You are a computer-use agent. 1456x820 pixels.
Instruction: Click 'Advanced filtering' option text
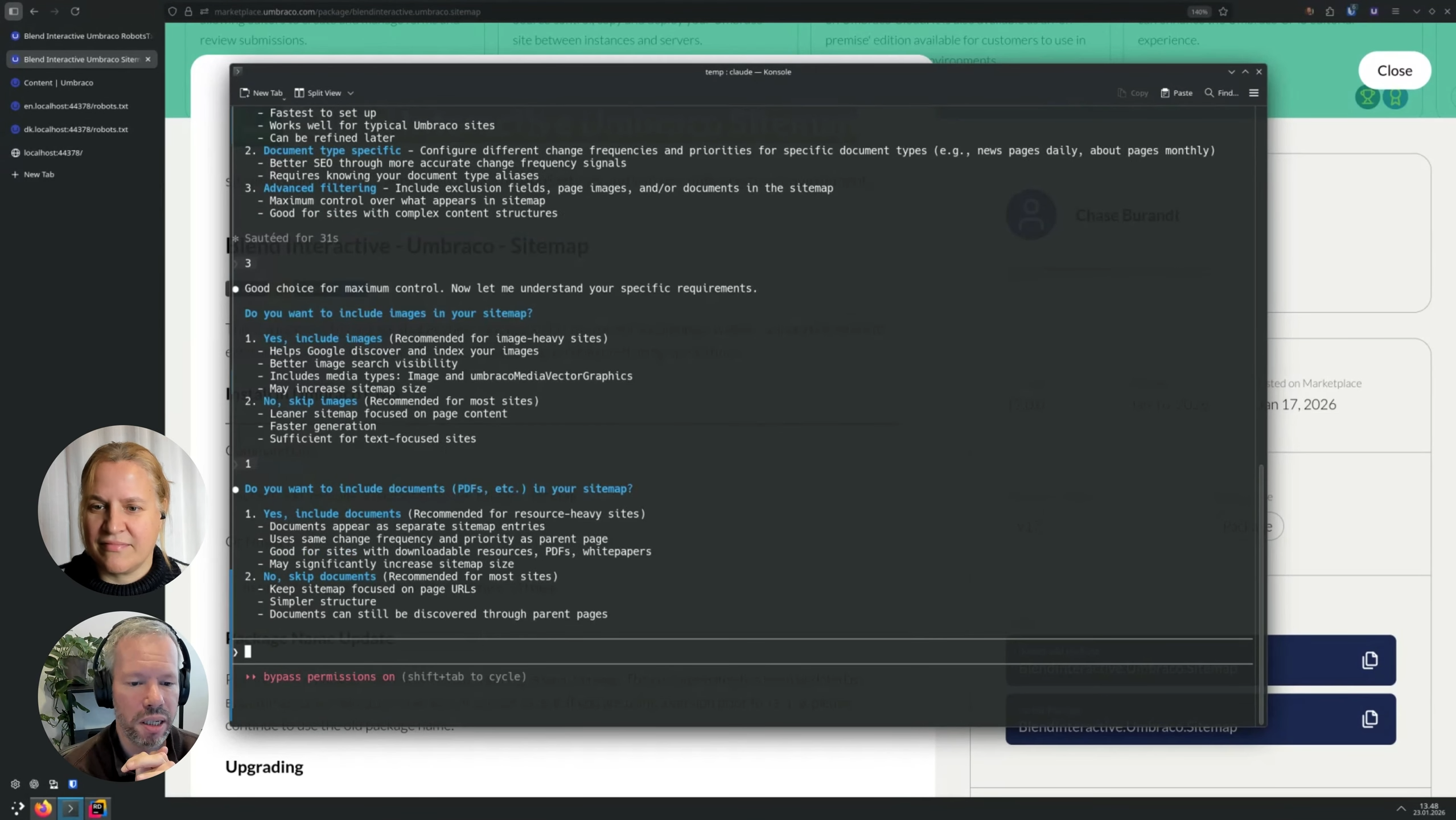click(x=319, y=188)
